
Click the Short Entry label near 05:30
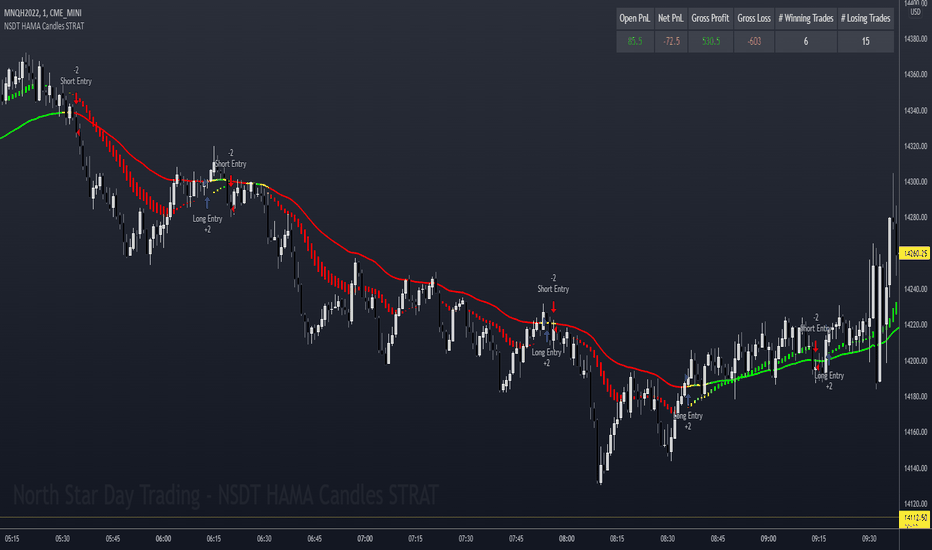76,81
